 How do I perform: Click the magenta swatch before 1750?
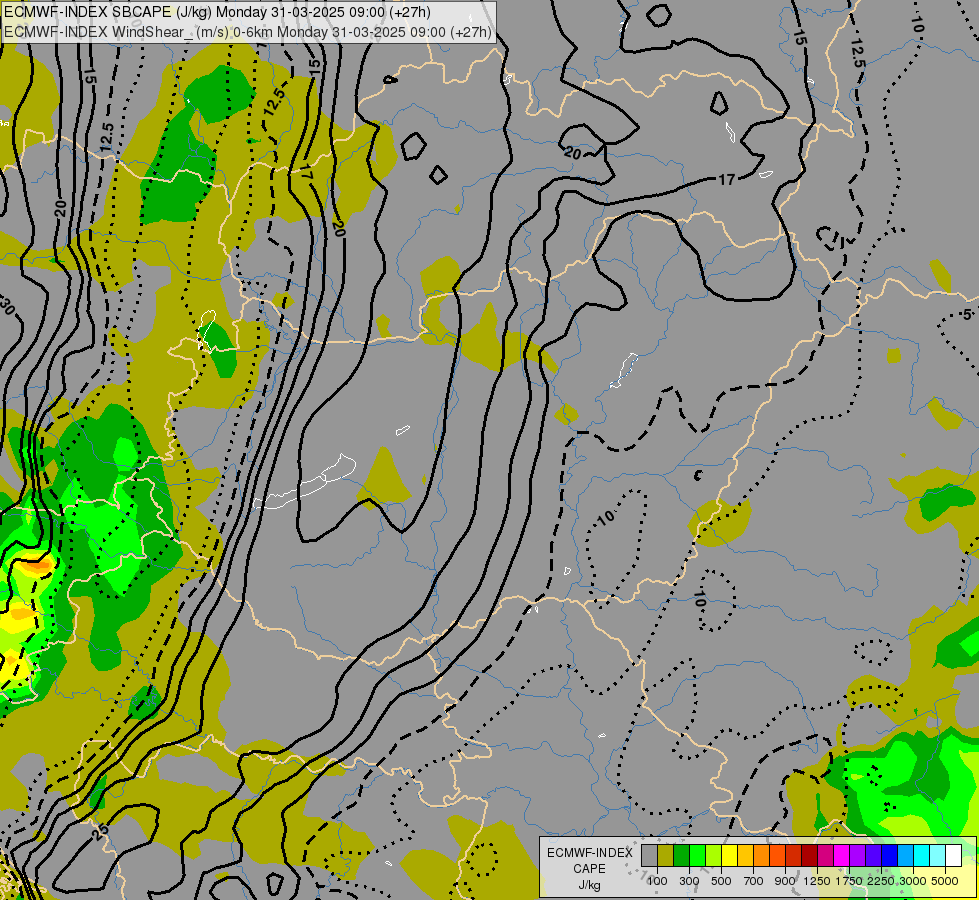tap(842, 855)
